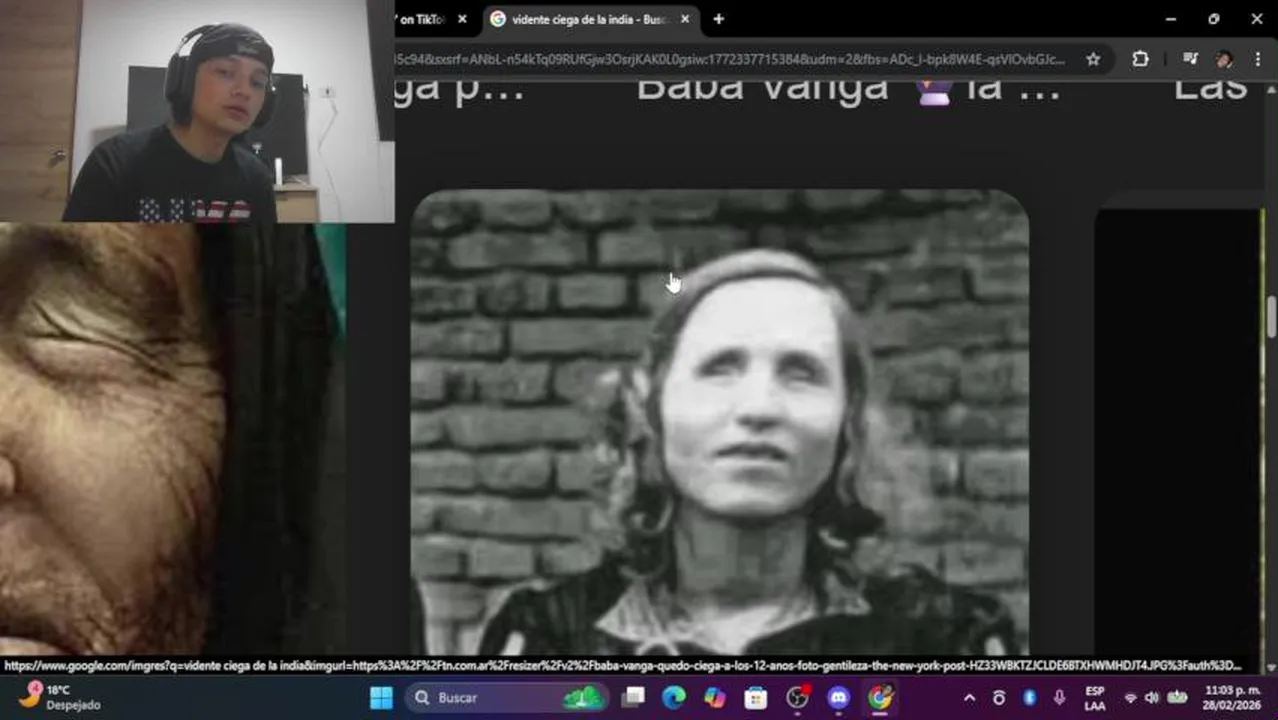
Task: Open the media control icon in Chrome toolbar
Action: [x=1190, y=59]
